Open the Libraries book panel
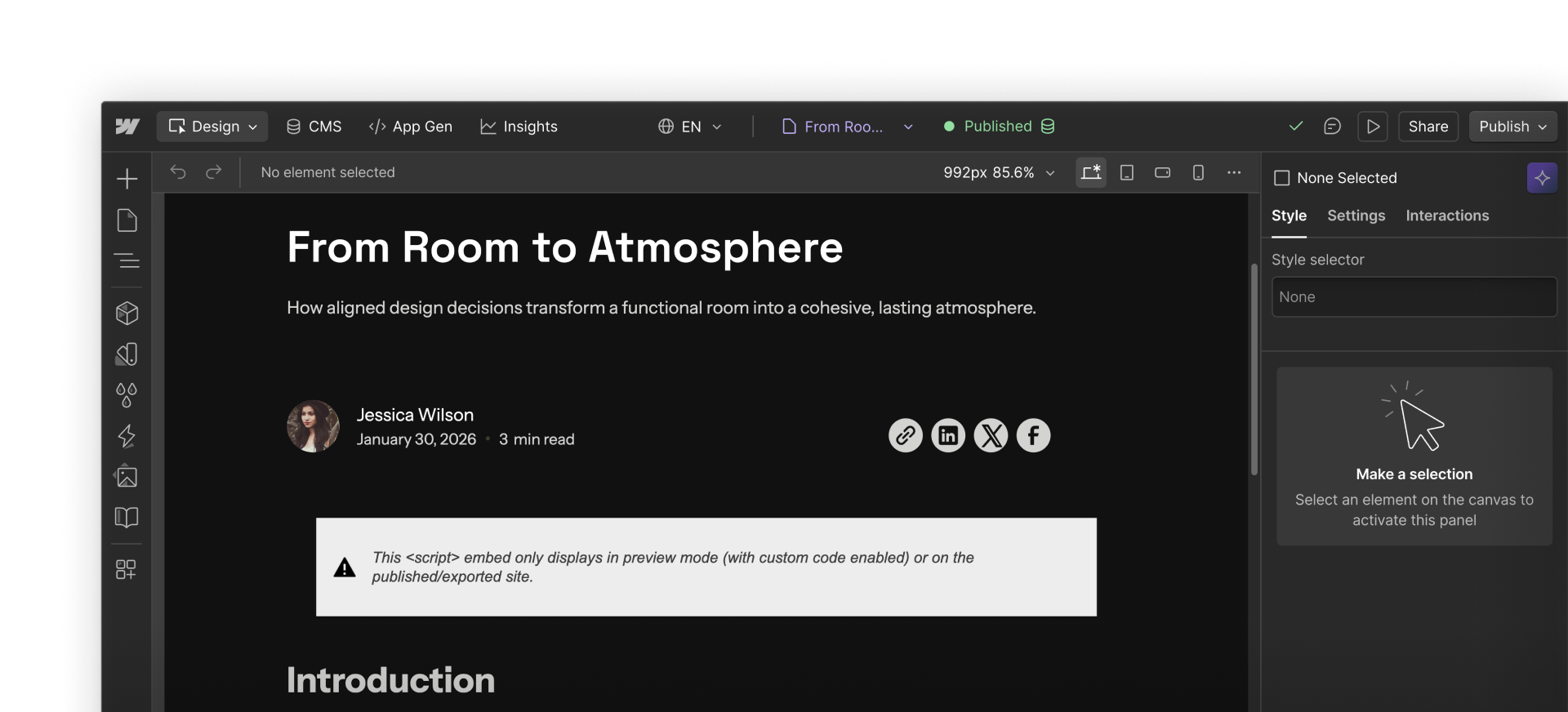The width and height of the screenshot is (1568, 712). click(x=127, y=518)
